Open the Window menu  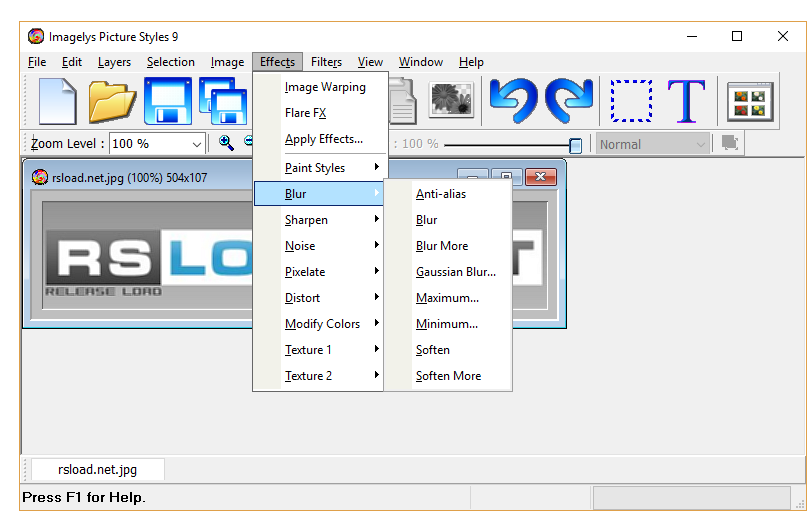click(x=420, y=62)
